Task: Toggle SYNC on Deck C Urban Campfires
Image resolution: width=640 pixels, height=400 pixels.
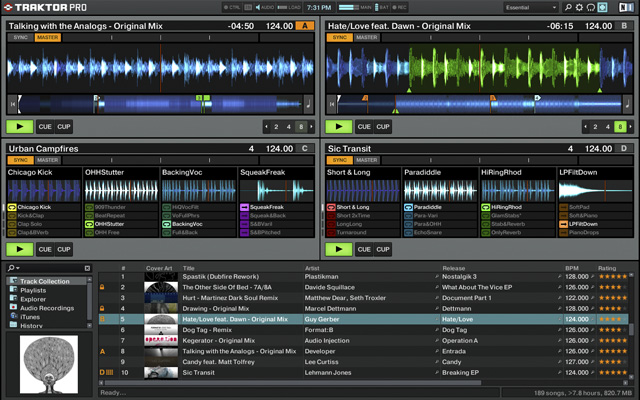Action: (x=20, y=160)
